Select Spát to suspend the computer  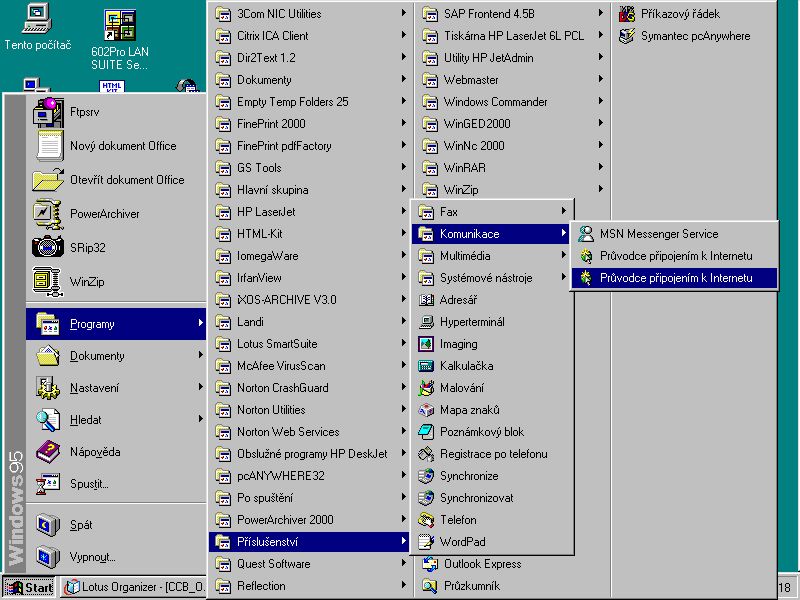[116, 524]
